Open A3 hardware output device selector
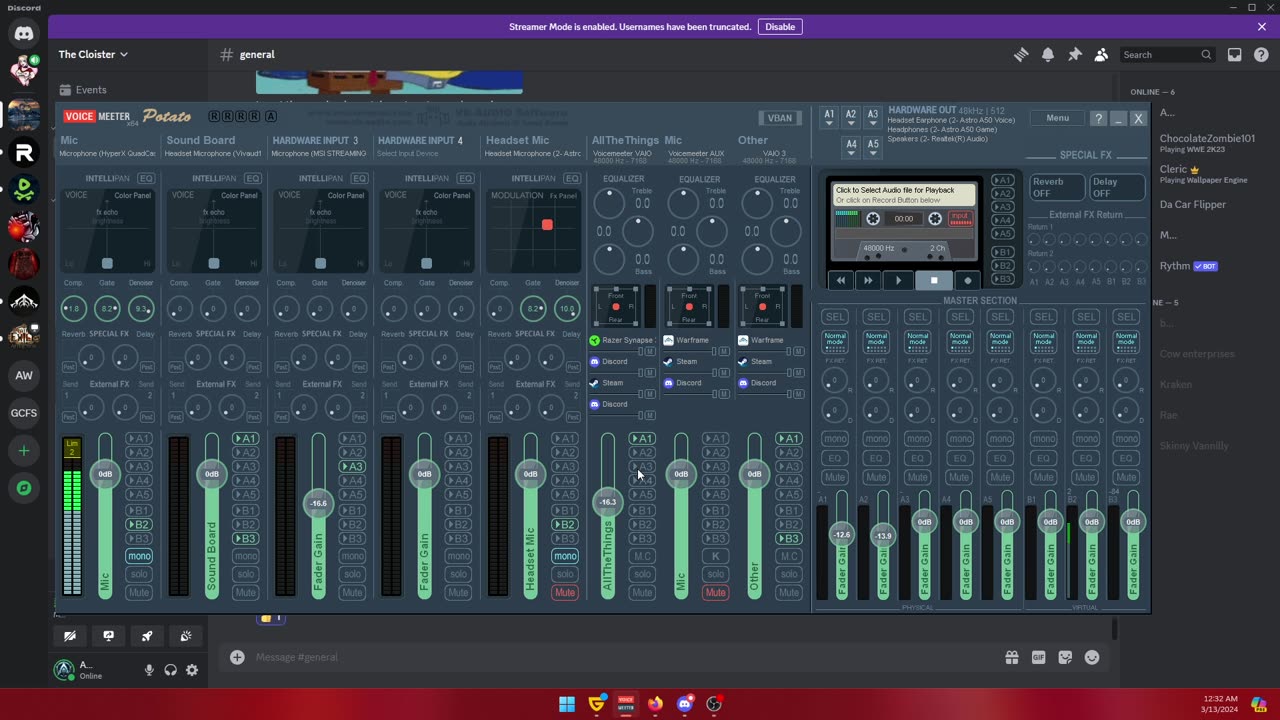This screenshot has width=1280, height=720. [x=873, y=116]
